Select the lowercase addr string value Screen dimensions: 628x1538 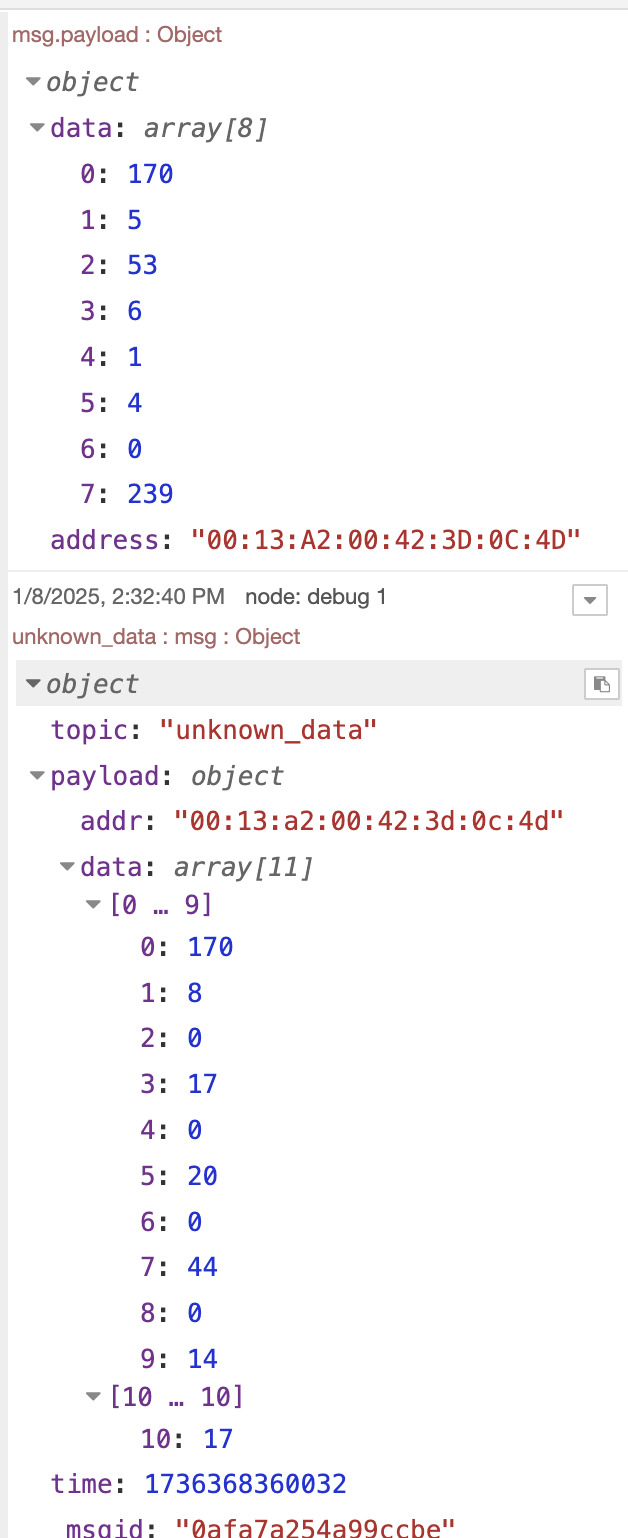(x=368, y=822)
